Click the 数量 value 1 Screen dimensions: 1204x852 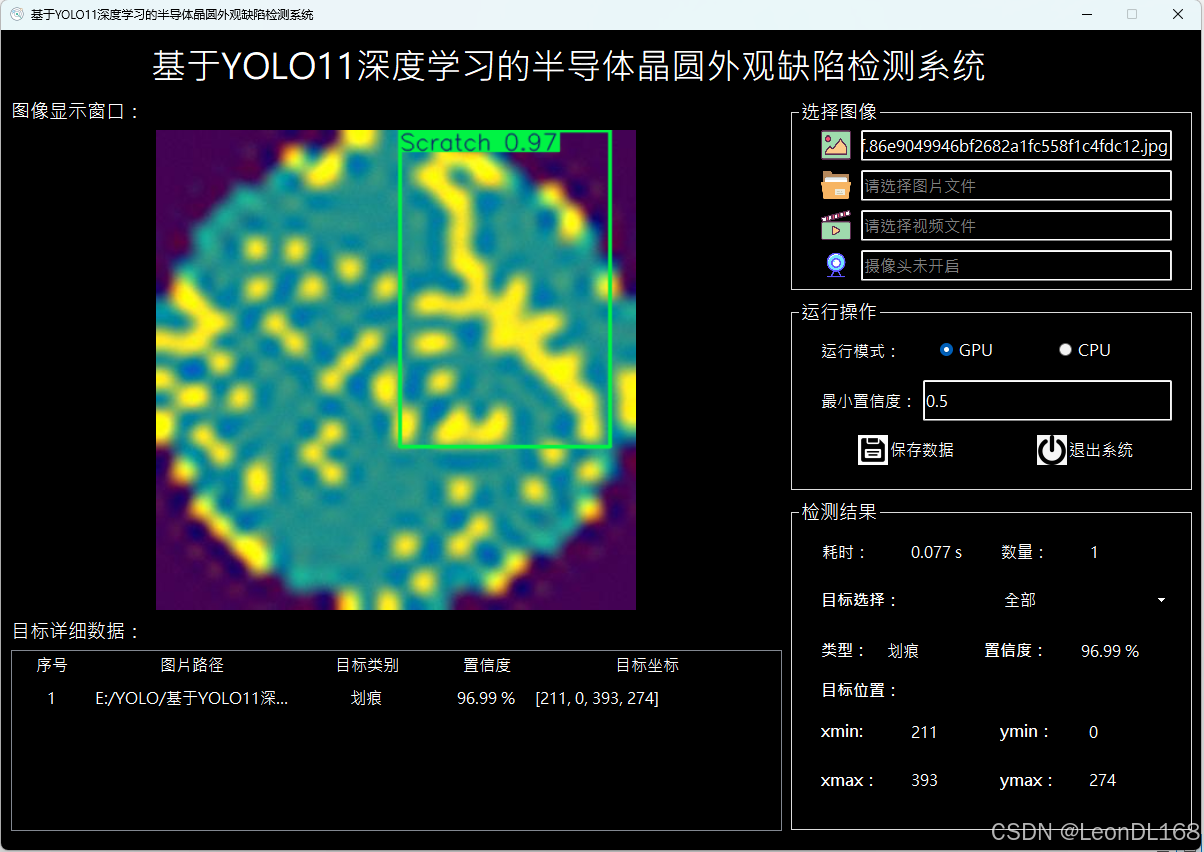pyautogui.click(x=1094, y=552)
